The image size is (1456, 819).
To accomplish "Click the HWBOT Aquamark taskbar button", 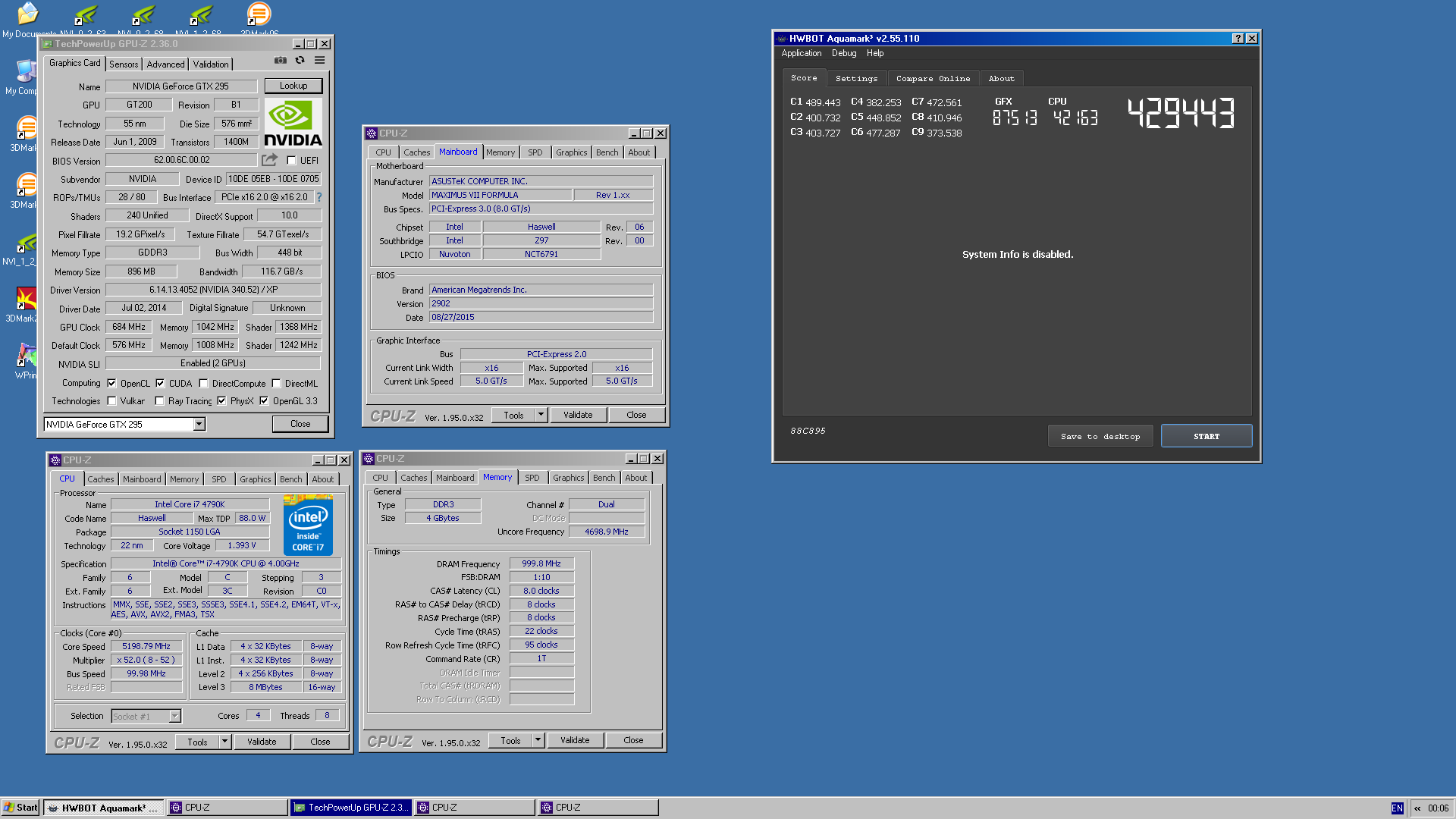I will coord(104,808).
